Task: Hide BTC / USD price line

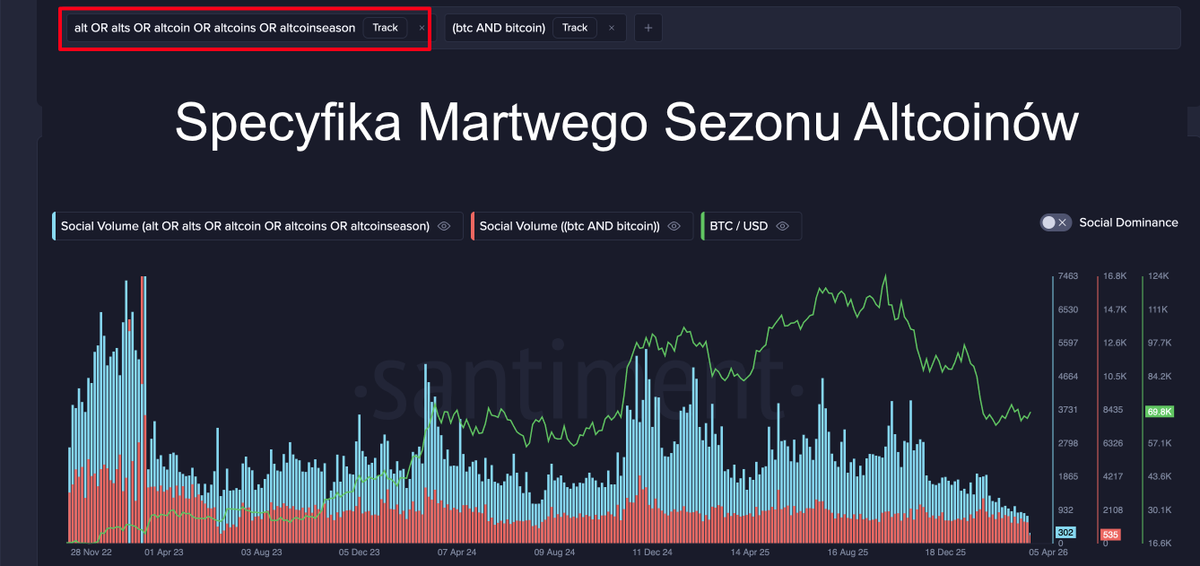Action: coord(783,226)
